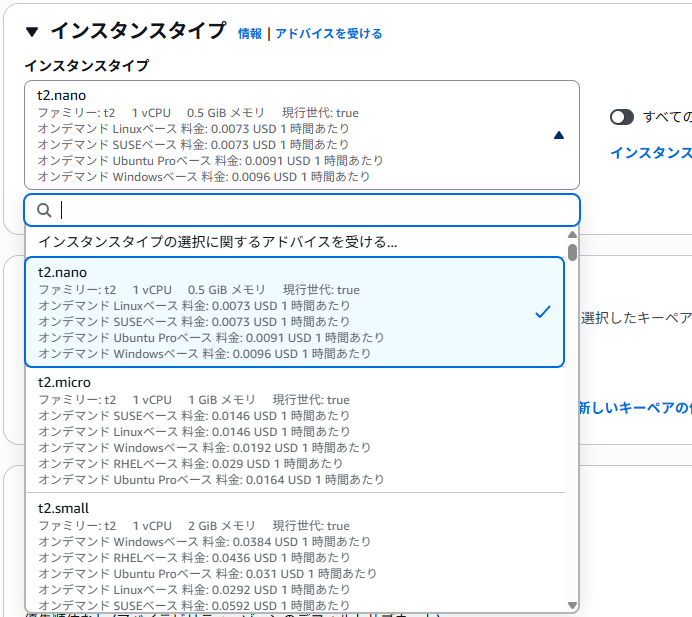Click scrollbar up arrow in dropdown list
692x617 pixels.
point(572,235)
